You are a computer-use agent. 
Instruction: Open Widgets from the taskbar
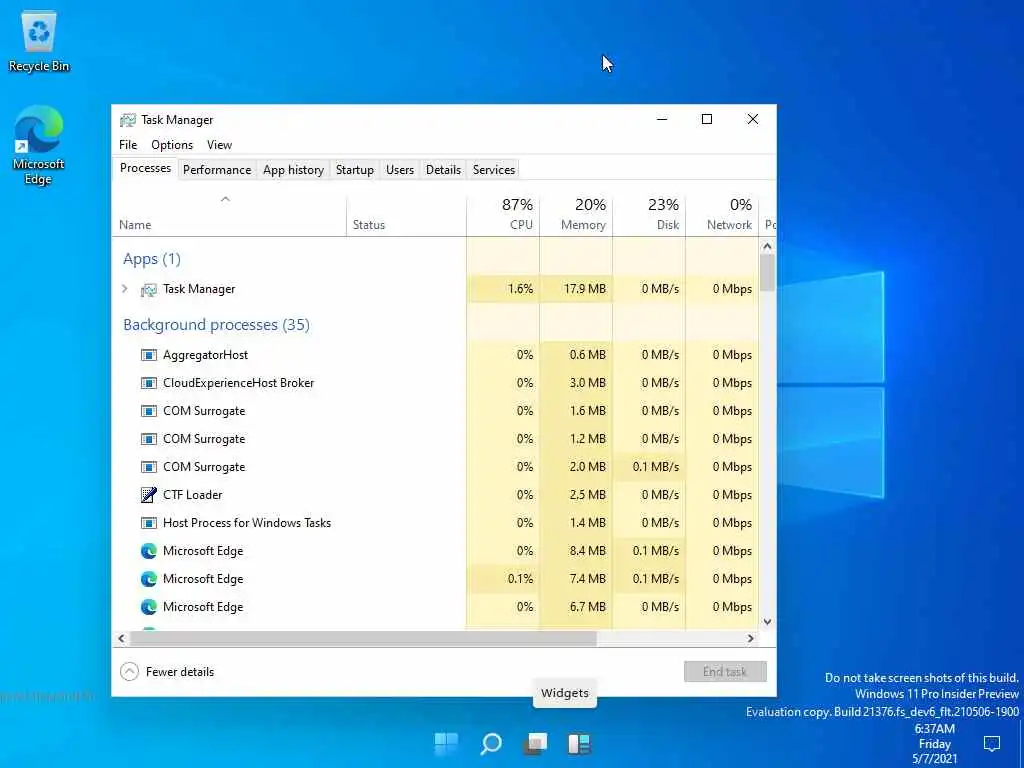pos(579,743)
